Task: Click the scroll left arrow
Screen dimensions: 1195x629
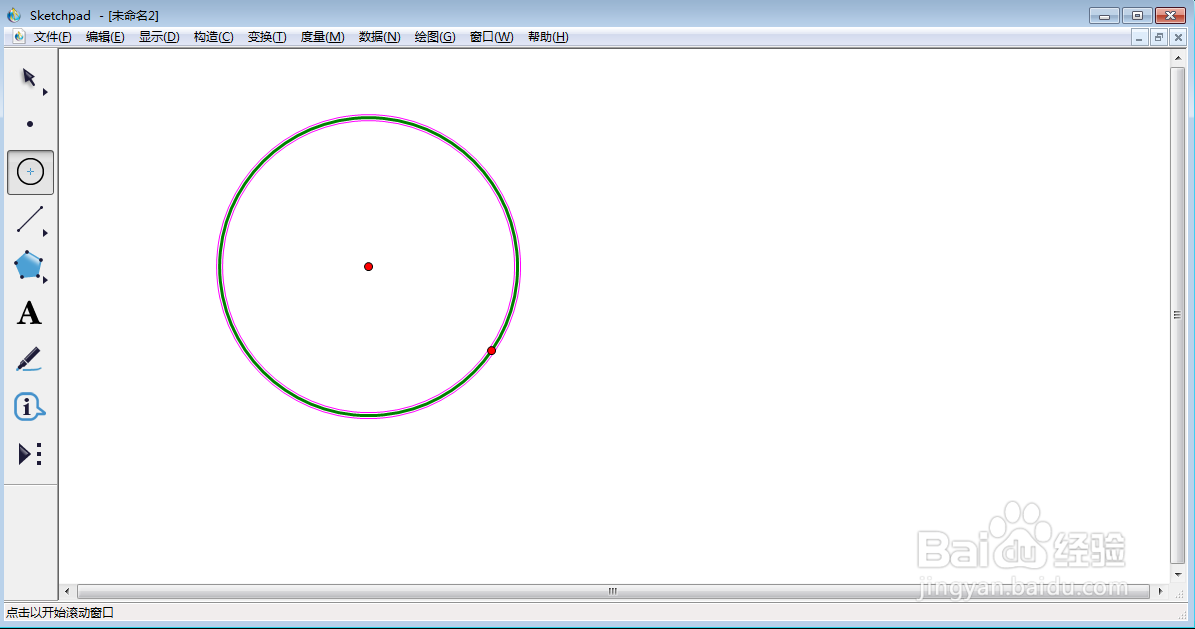Action: coord(67,591)
